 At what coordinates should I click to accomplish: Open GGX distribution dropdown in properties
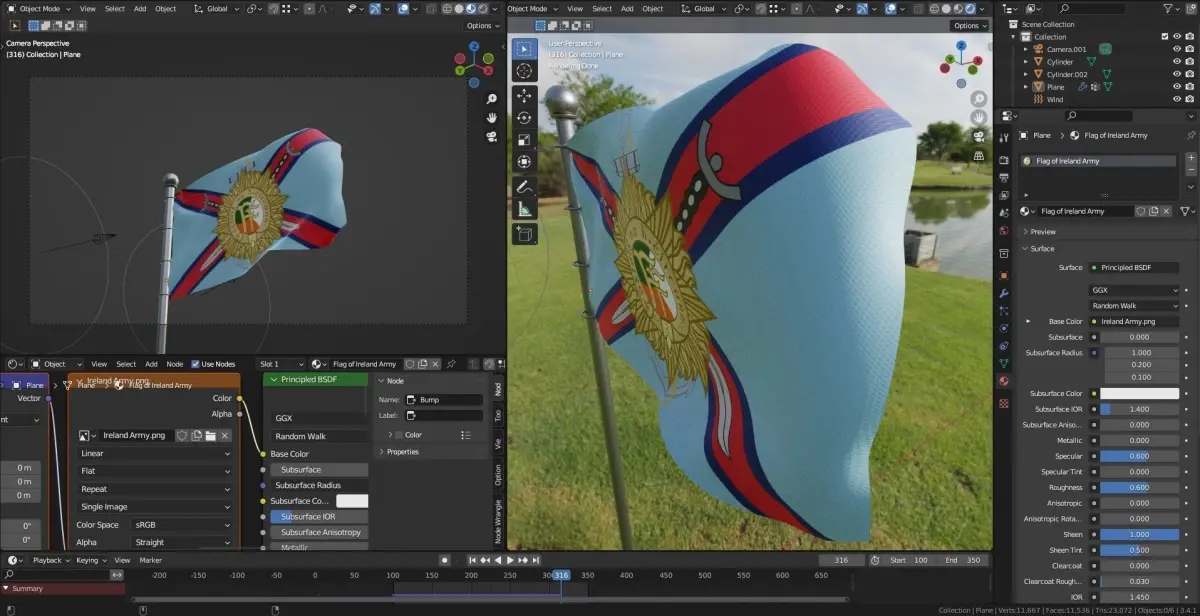[x=1135, y=290]
